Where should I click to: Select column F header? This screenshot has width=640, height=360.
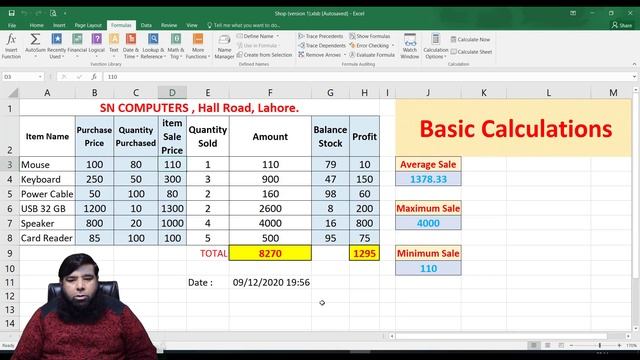[270, 93]
